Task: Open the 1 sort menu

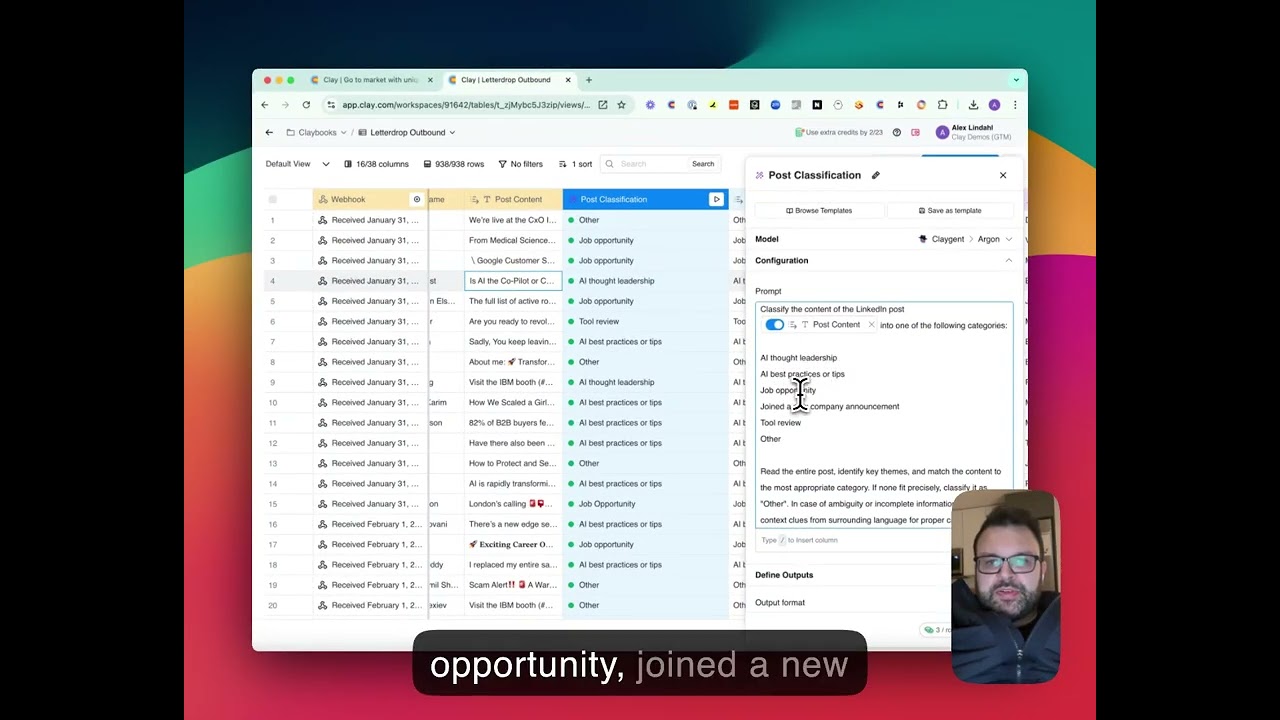Action: (575, 164)
